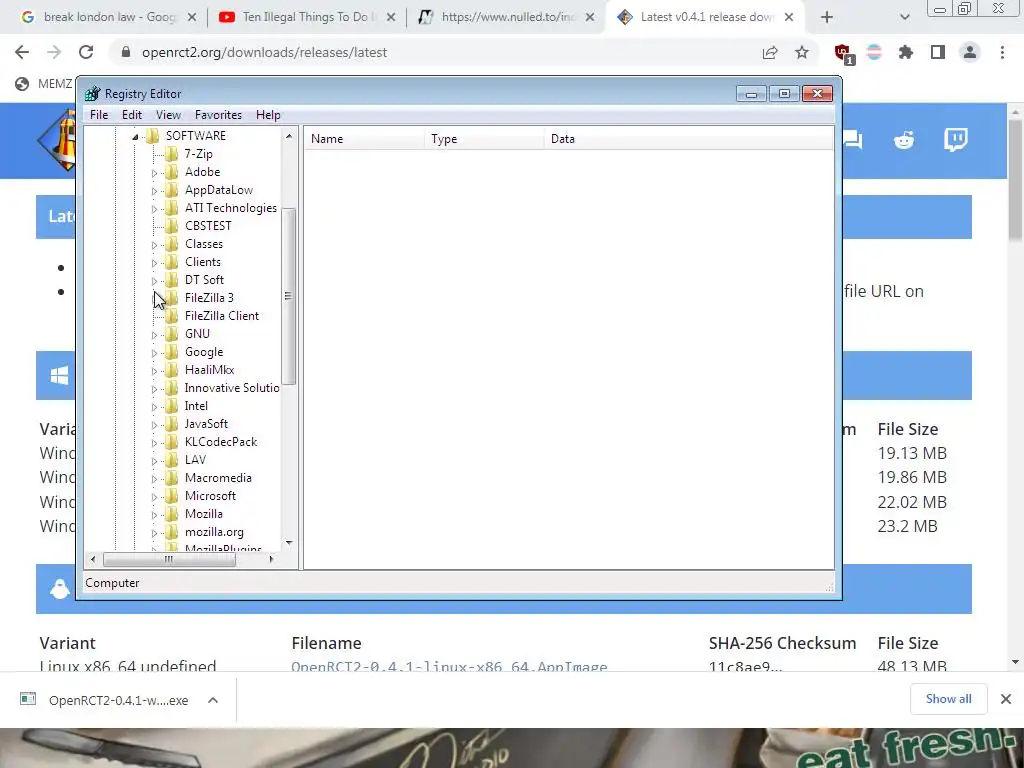Select the ATI Technologies key

231,208
